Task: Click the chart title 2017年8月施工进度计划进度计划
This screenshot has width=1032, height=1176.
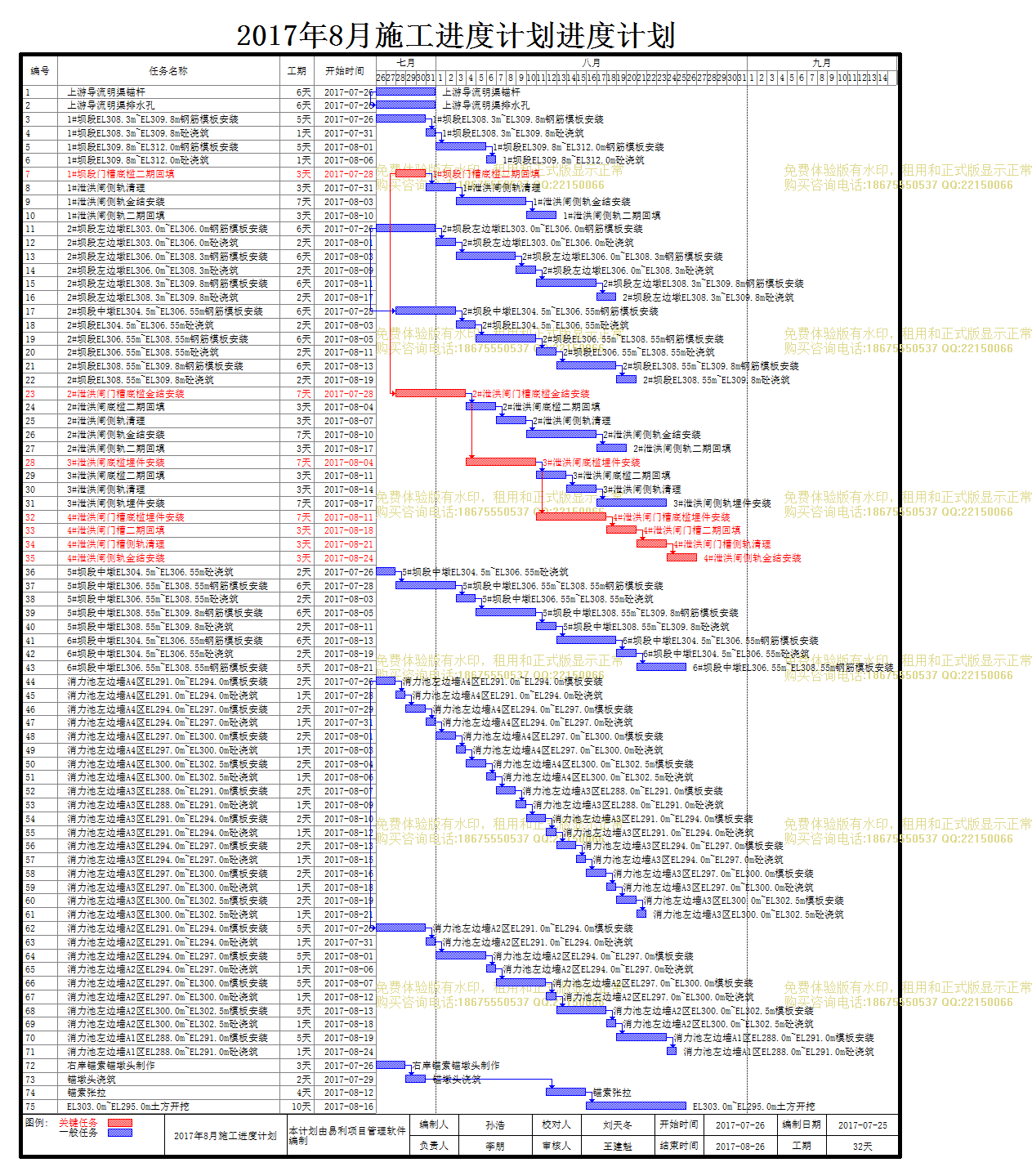Action: pos(456,35)
